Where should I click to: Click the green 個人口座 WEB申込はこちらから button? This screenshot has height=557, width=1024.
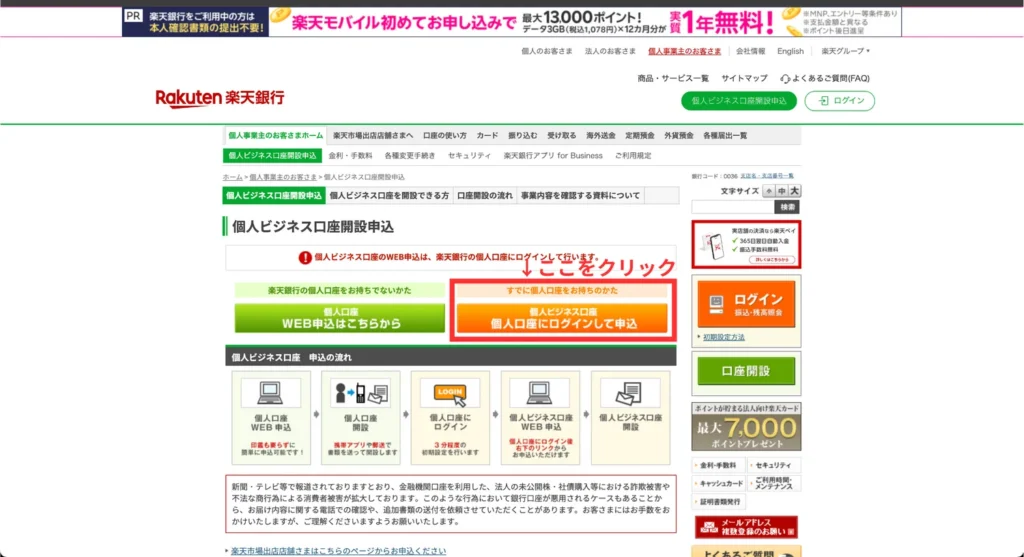click(x=340, y=318)
